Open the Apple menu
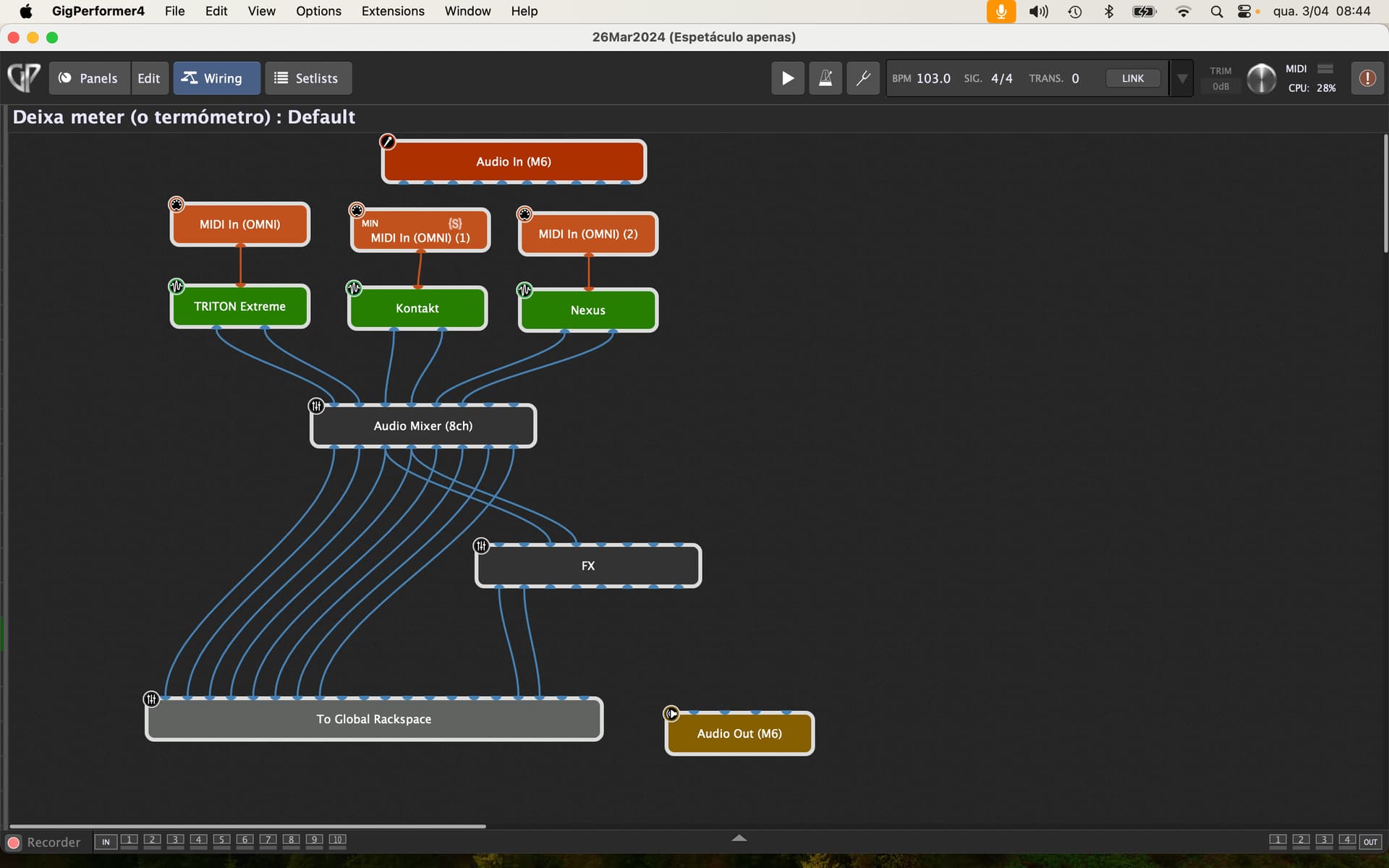Screen dimensions: 1389x868 [x=26, y=12]
